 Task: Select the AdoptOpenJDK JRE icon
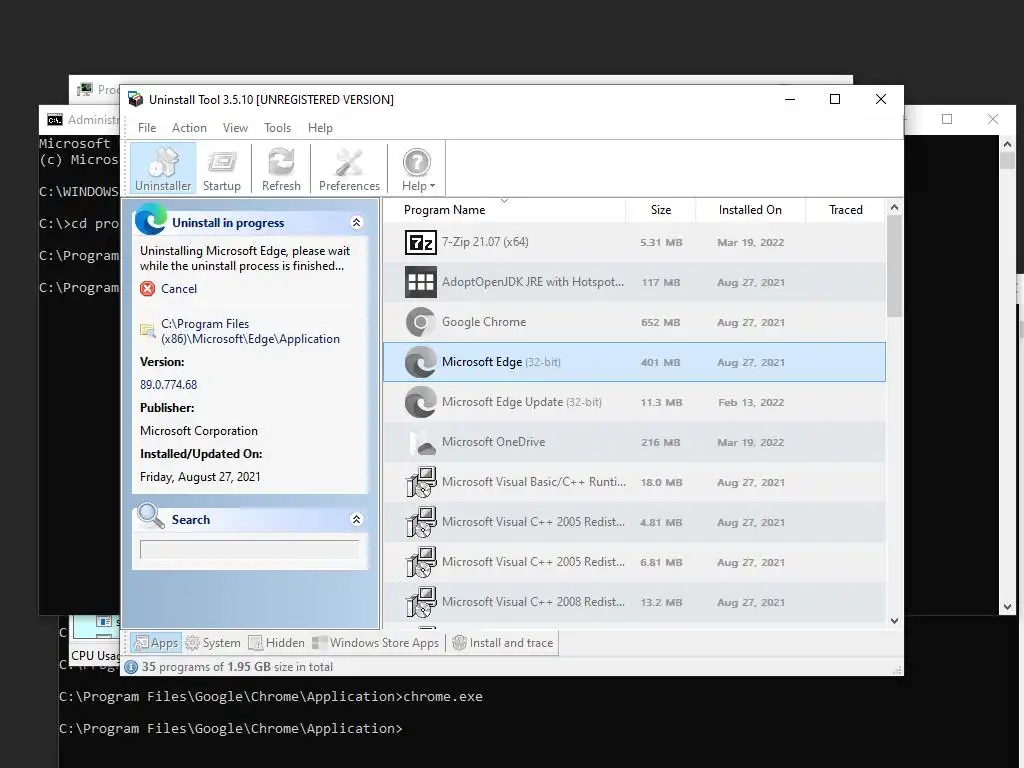(x=421, y=282)
